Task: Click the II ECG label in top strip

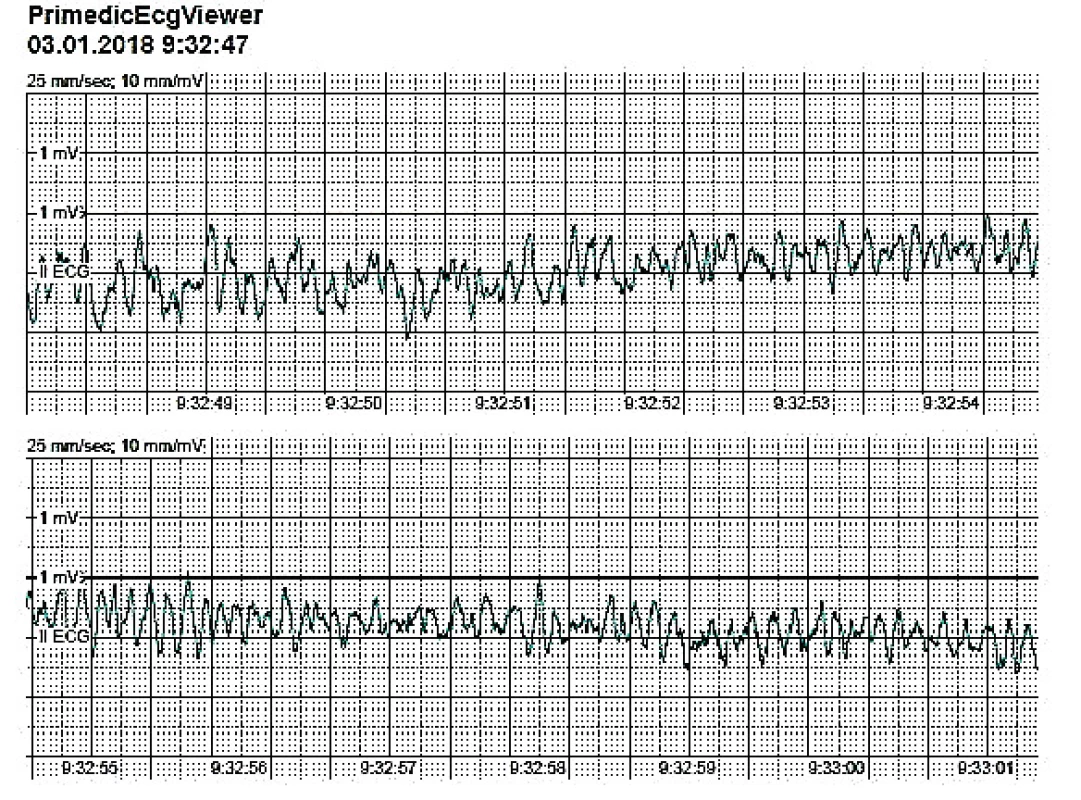Action: click(x=64, y=272)
